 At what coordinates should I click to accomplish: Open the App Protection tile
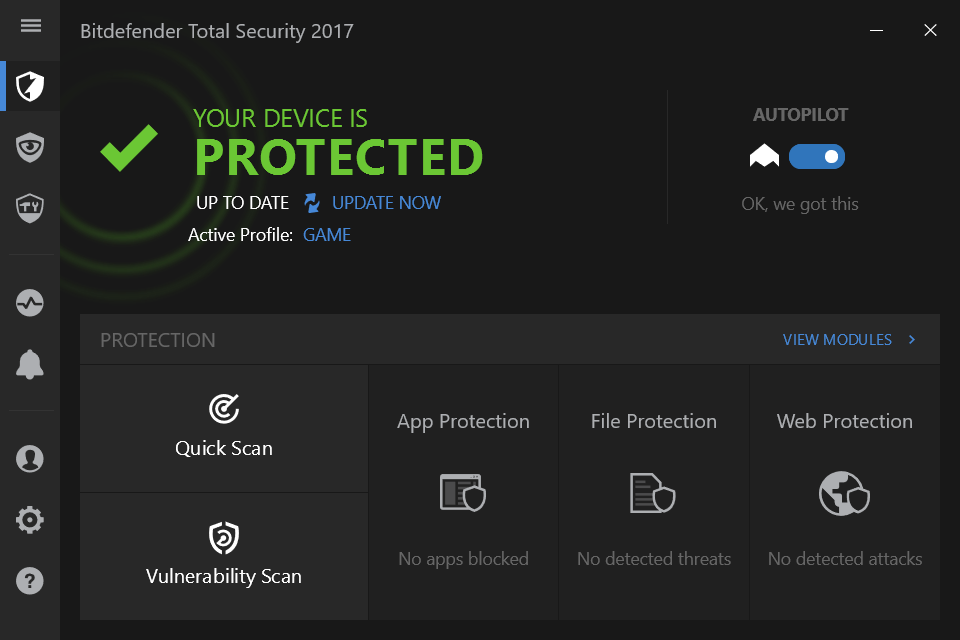[x=463, y=492]
